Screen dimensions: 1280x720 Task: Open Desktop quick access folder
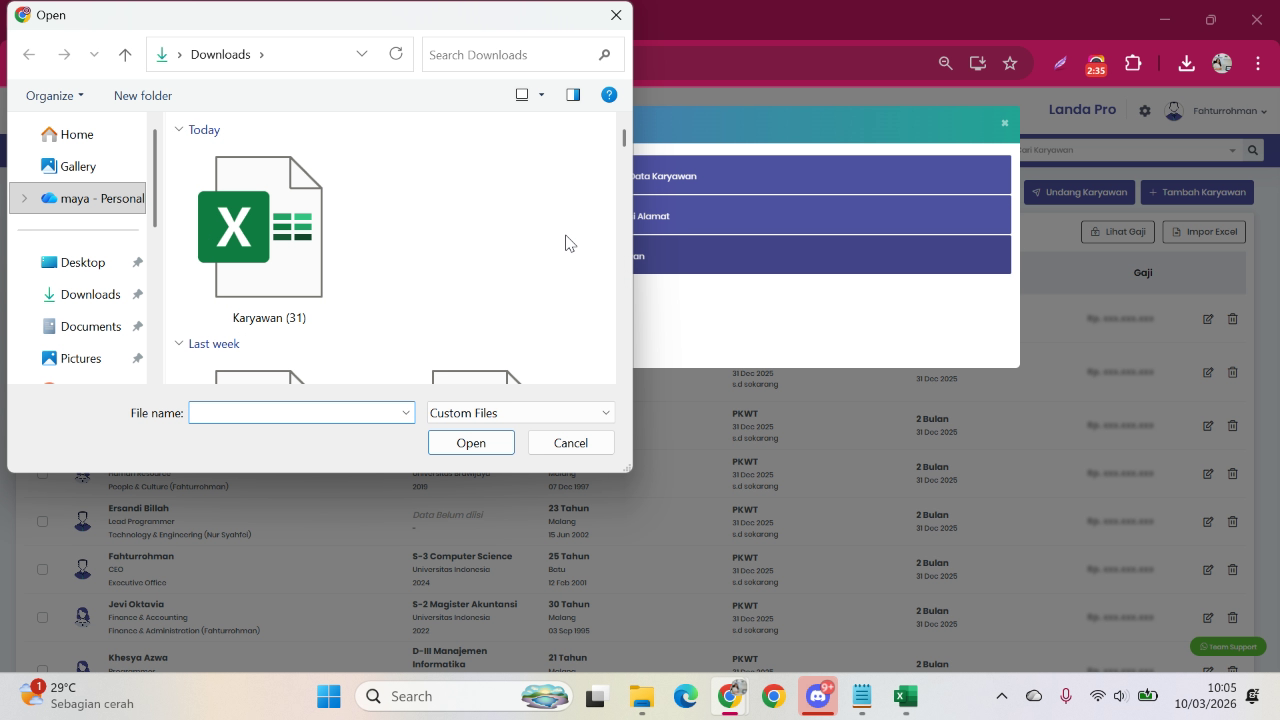(82, 262)
